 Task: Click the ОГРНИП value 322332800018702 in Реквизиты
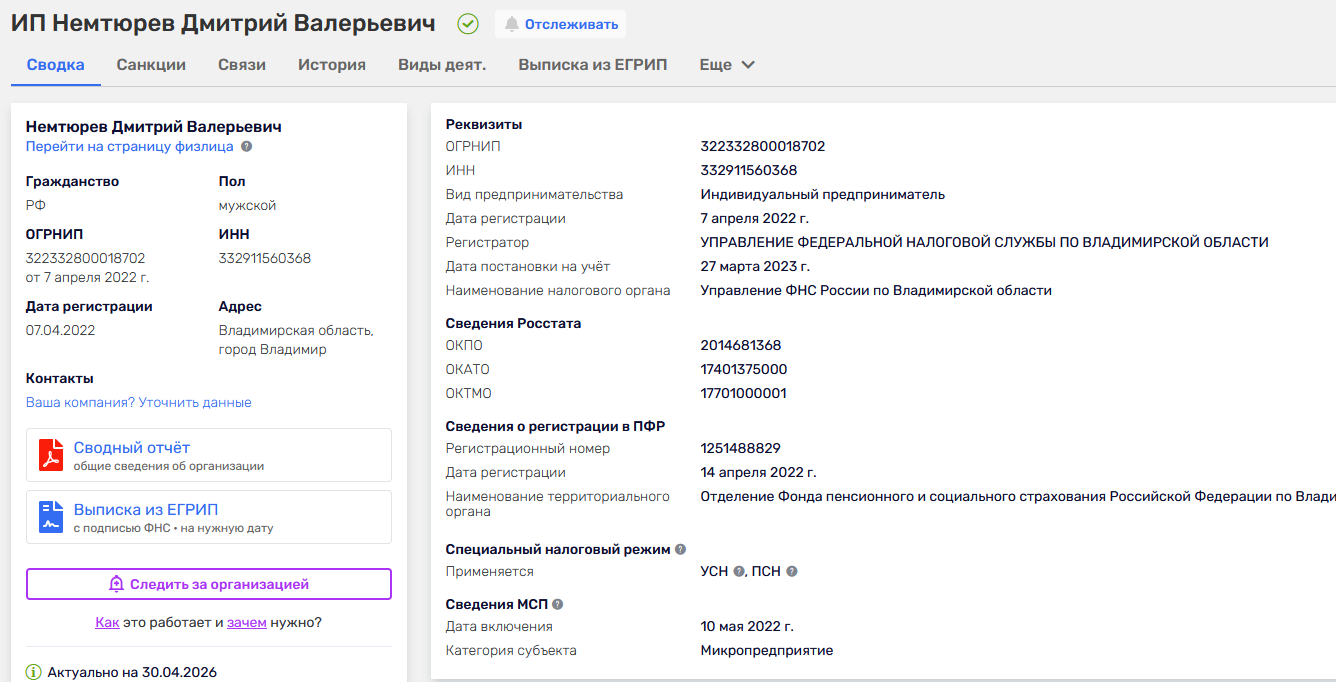pyautogui.click(x=763, y=147)
